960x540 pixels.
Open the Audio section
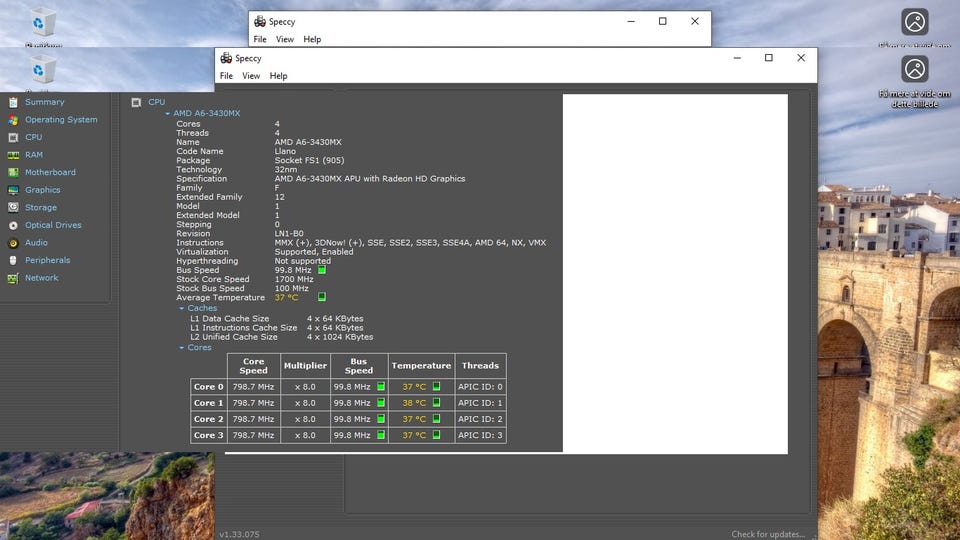[x=36, y=243]
